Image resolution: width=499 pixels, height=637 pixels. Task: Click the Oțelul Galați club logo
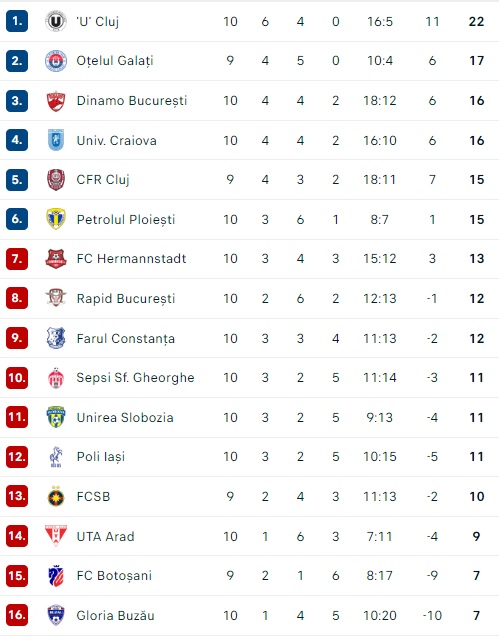click(56, 61)
